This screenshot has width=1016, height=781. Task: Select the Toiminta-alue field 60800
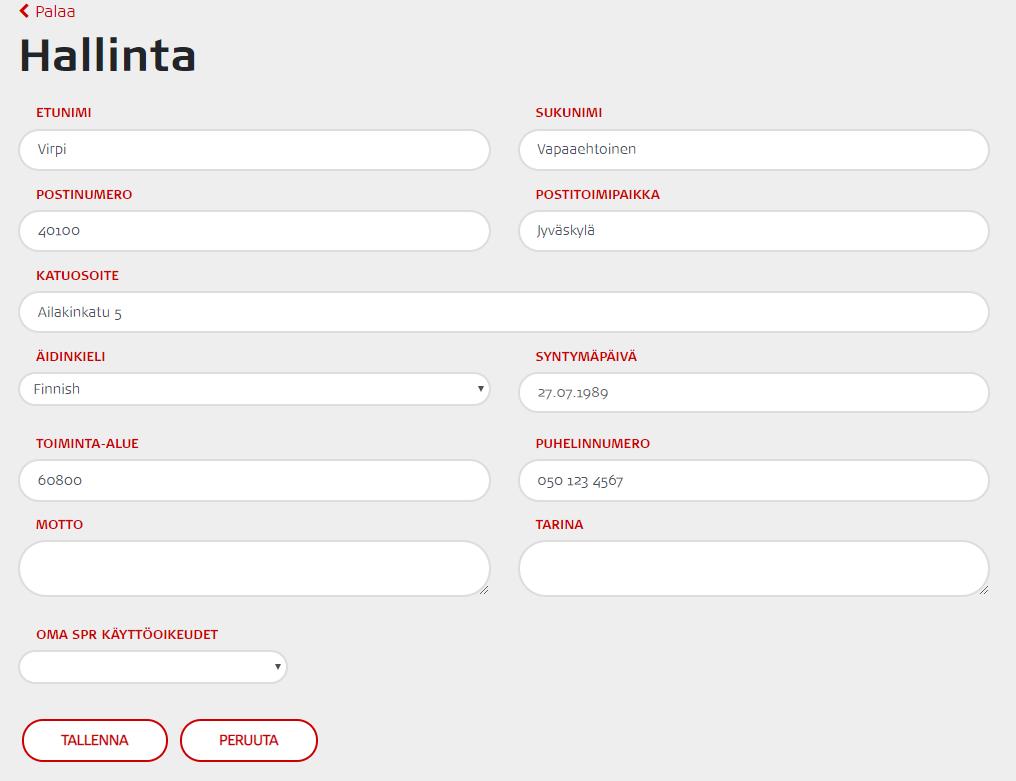254,480
